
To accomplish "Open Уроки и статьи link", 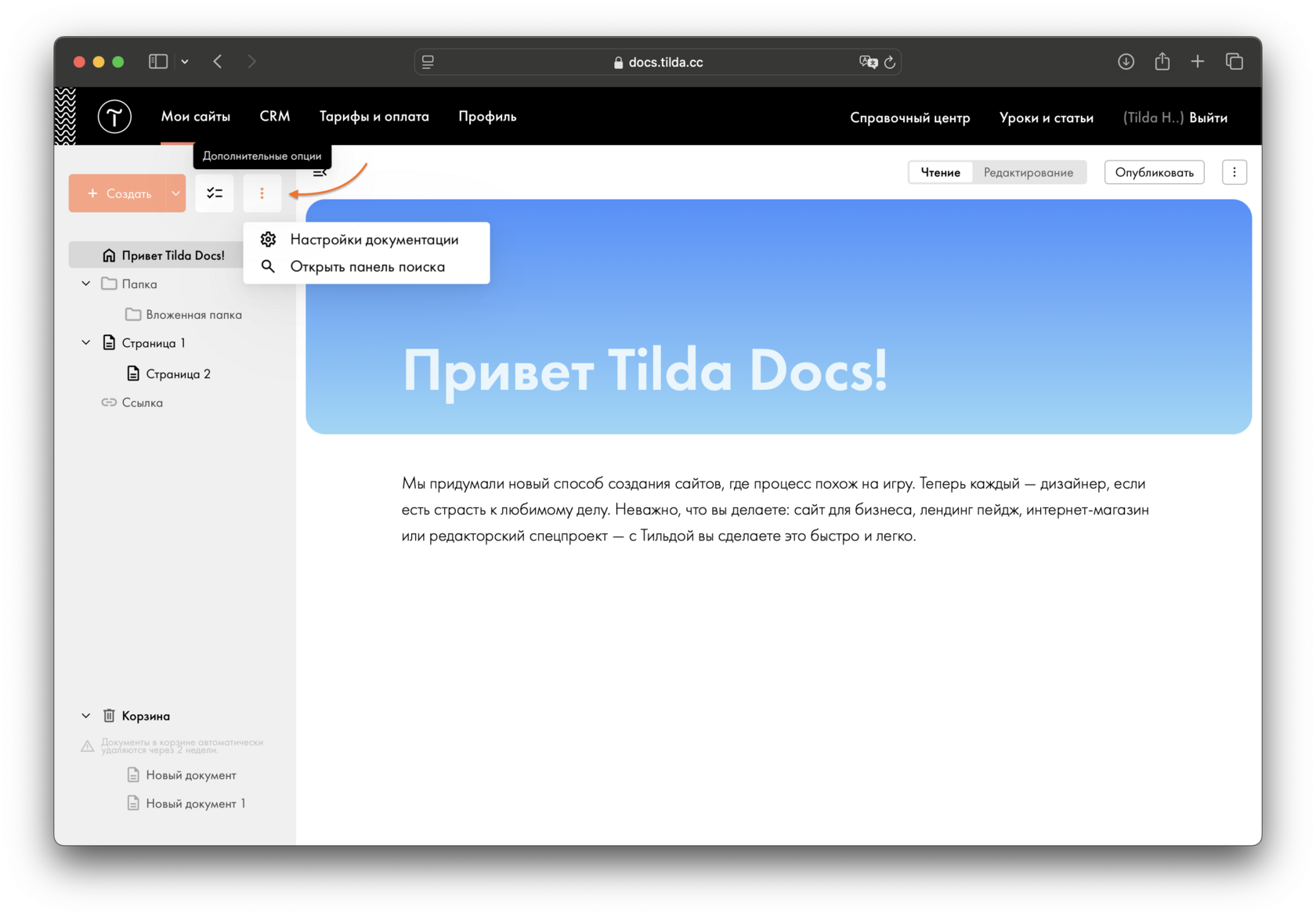I will point(1047,117).
